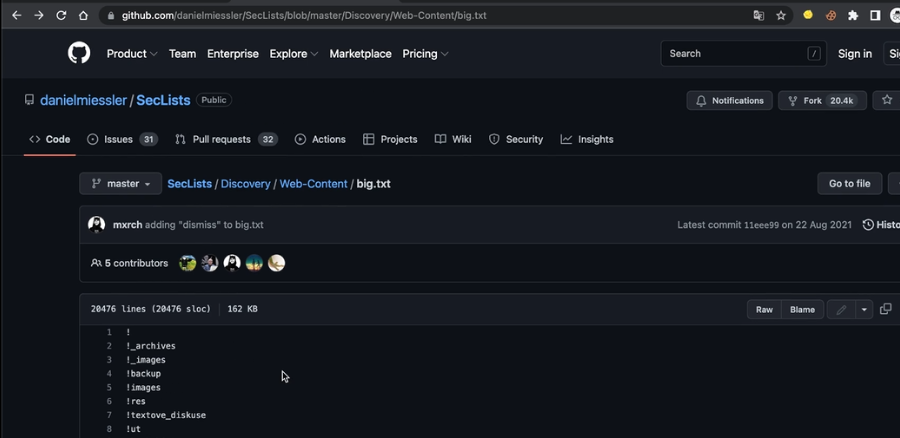Open SecLists breadcrumb link
The height and width of the screenshot is (438, 900).
(189, 184)
